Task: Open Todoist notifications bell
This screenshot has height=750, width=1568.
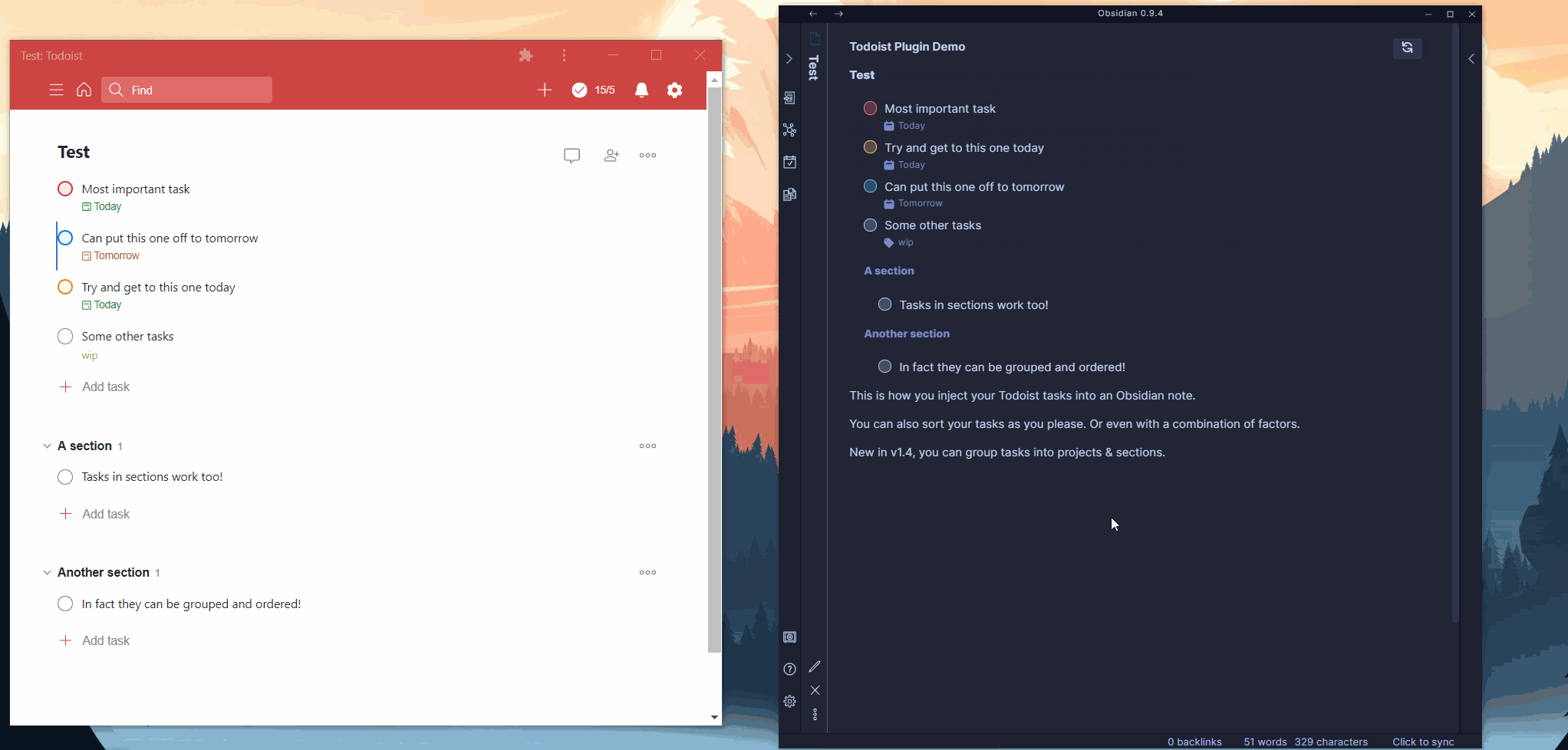Action: pyautogui.click(x=642, y=90)
